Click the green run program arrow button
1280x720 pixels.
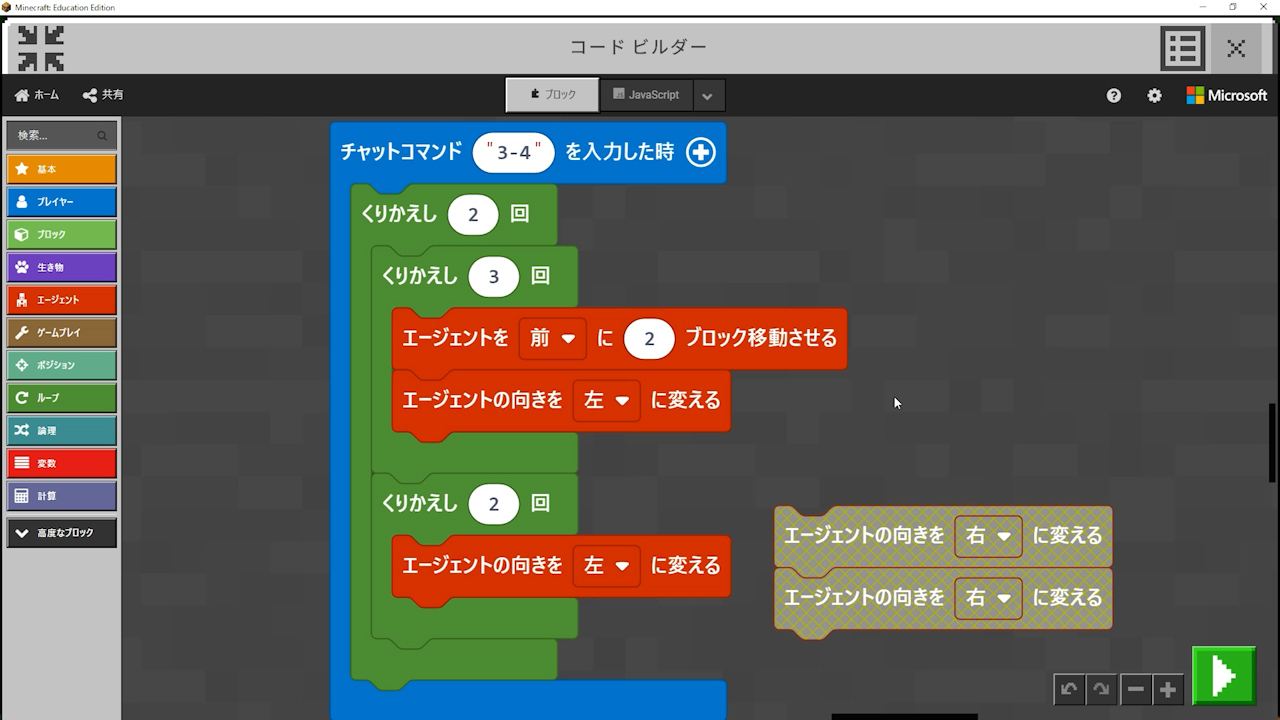point(1223,677)
